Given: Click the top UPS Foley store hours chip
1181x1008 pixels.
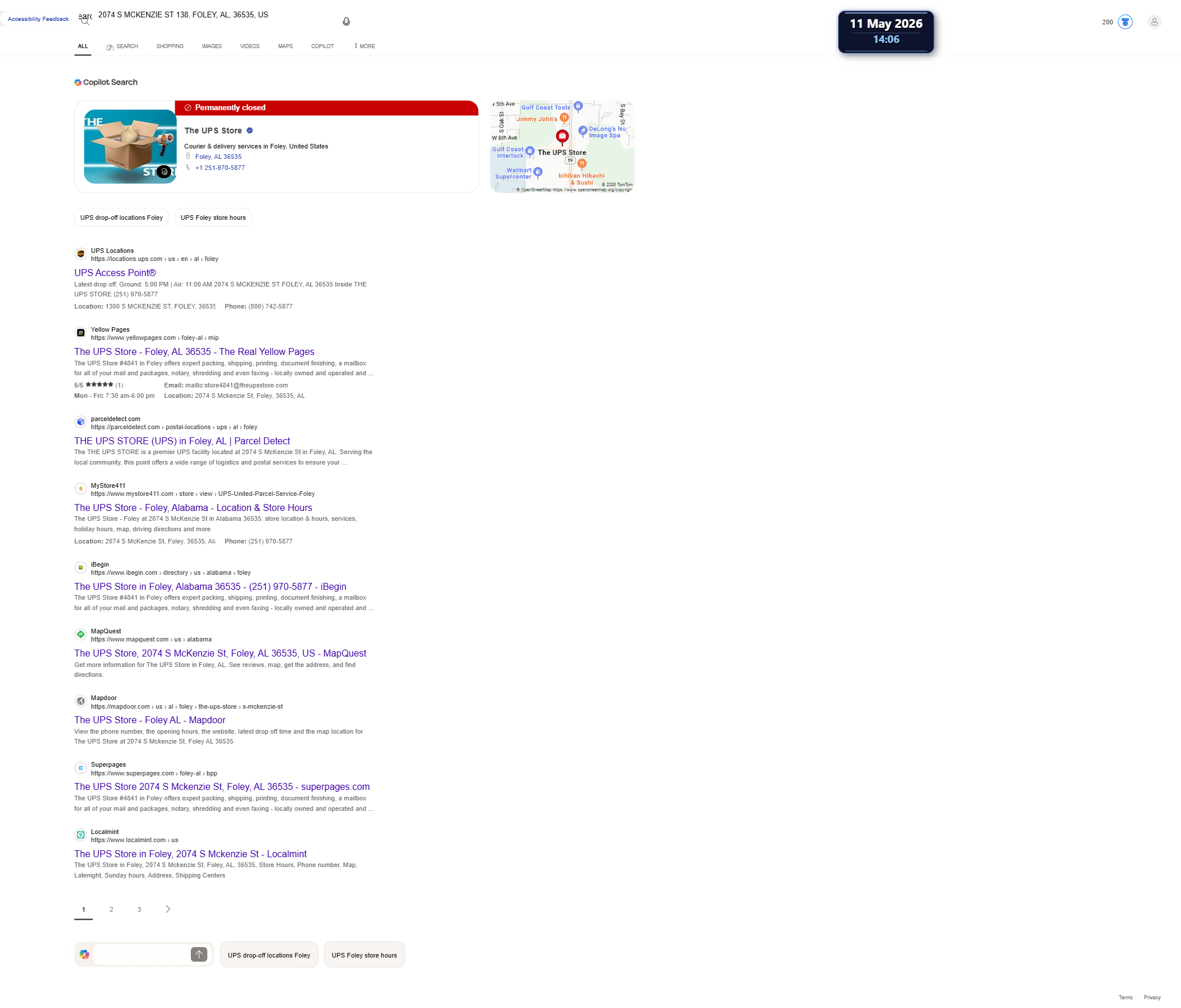Looking at the screenshot, I should (213, 217).
